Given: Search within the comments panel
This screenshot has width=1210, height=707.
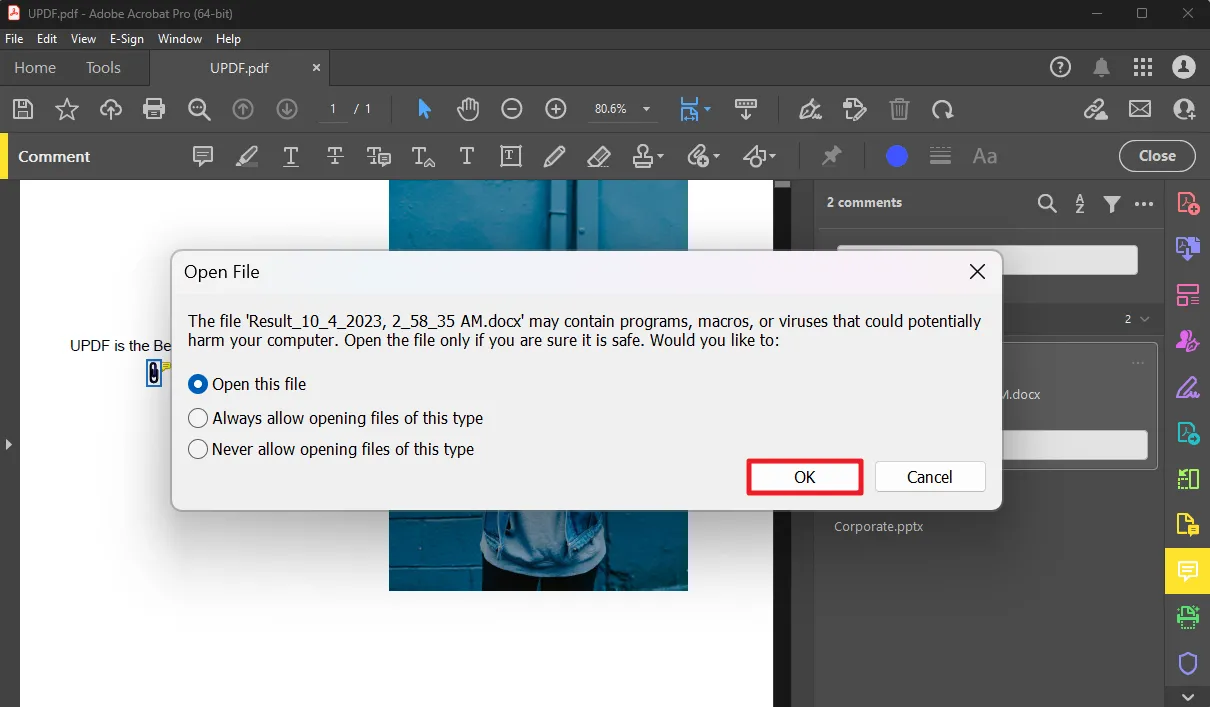Looking at the screenshot, I should (x=1047, y=203).
